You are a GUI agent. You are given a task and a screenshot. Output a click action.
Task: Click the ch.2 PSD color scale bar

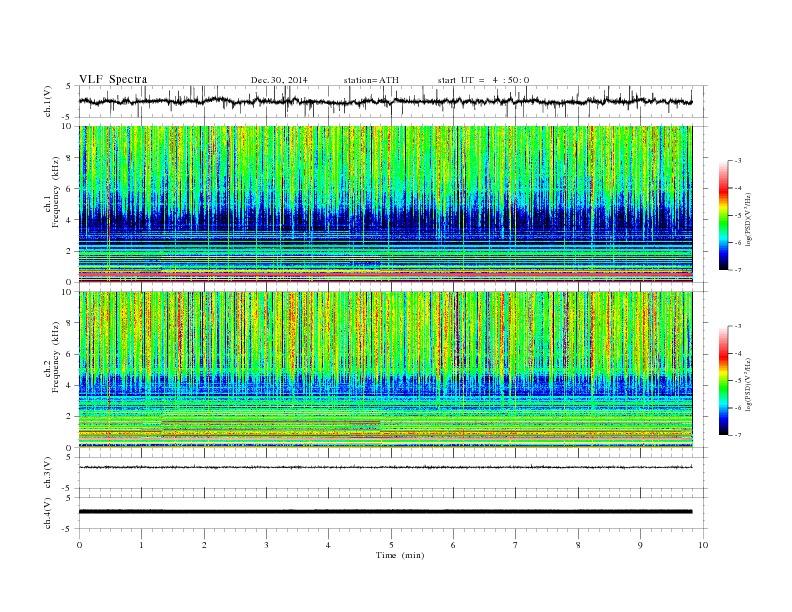[x=723, y=380]
